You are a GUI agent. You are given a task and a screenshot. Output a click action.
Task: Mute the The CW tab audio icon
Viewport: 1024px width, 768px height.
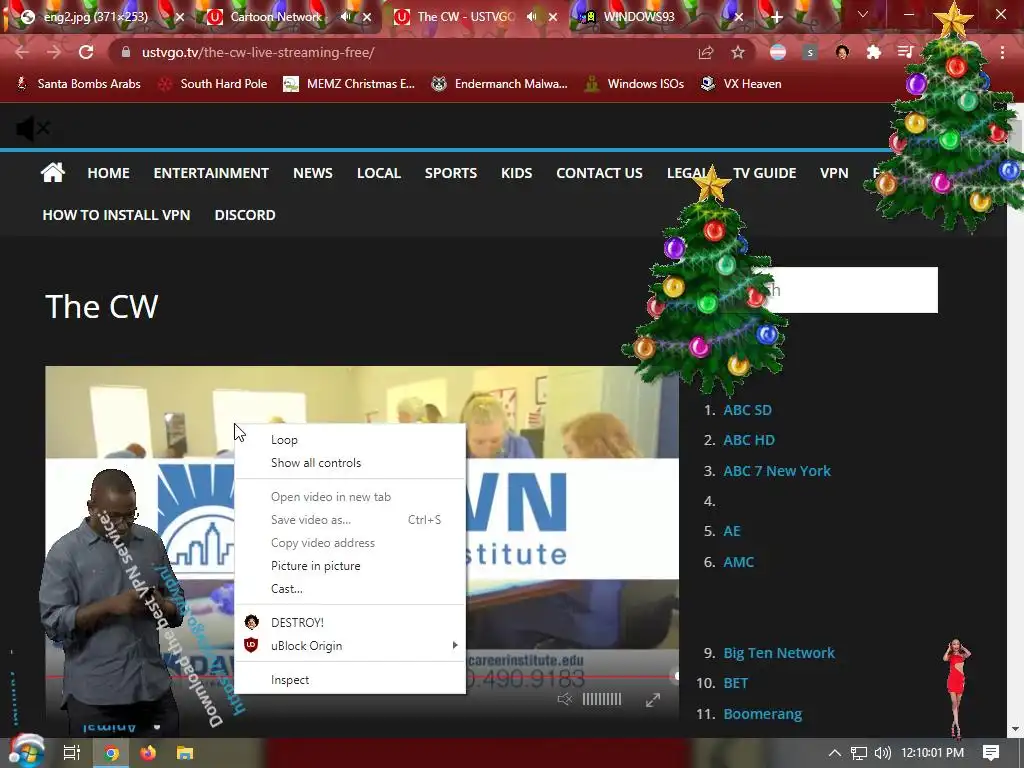point(532,17)
